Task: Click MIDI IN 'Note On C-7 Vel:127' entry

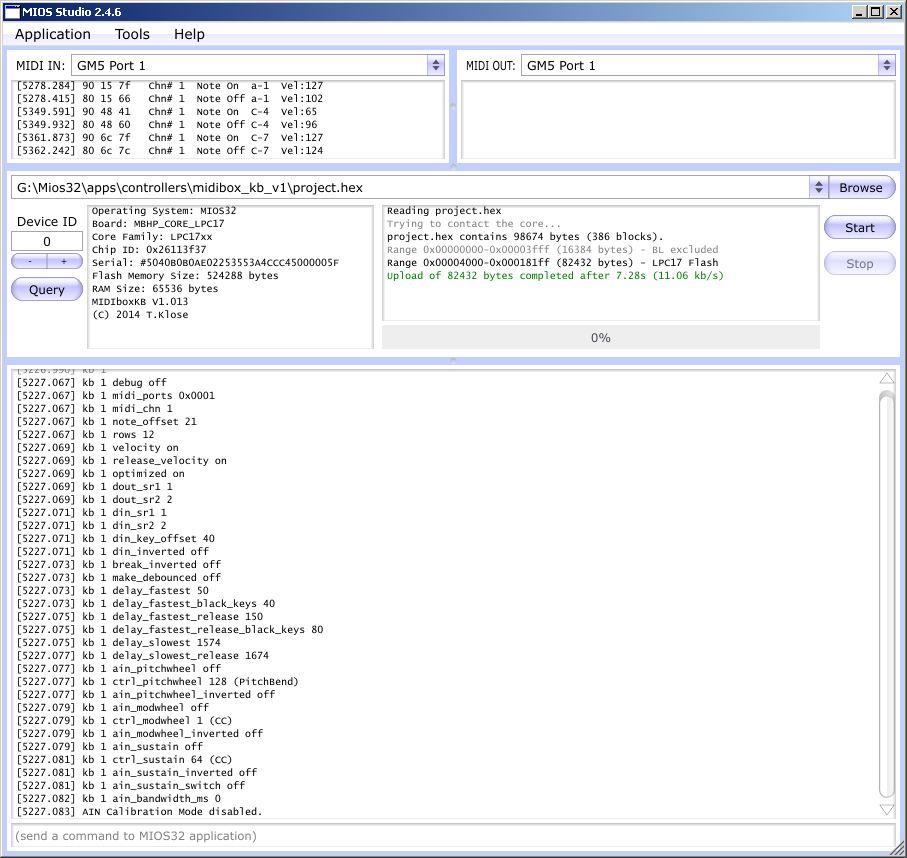Action: [x=169, y=138]
